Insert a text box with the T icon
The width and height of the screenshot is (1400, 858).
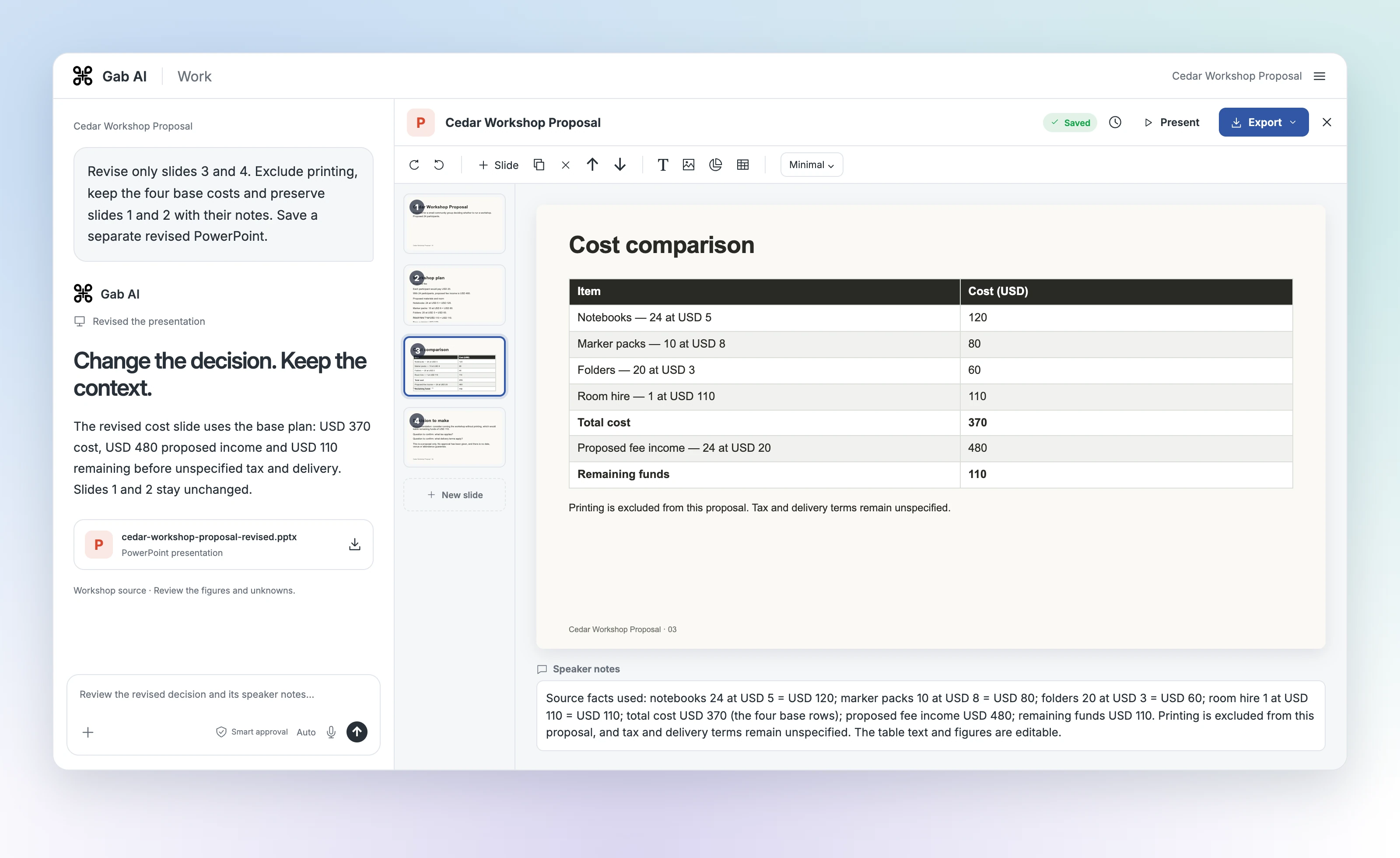click(662, 165)
